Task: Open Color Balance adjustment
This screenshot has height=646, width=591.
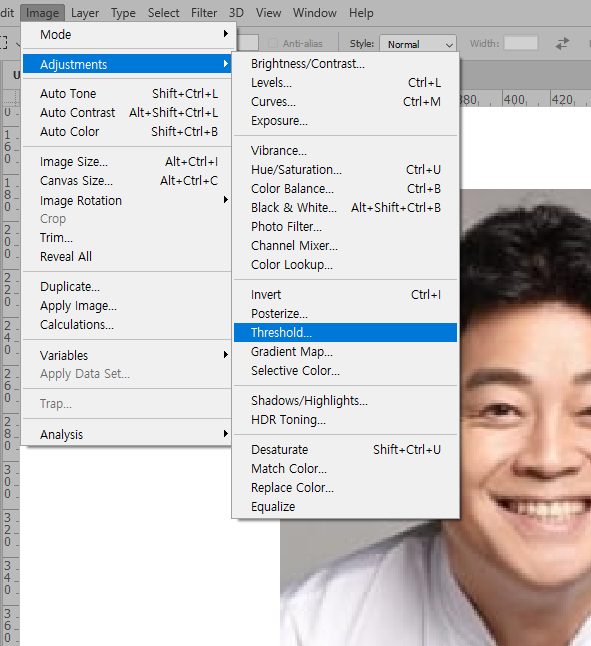Action: pyautogui.click(x=346, y=189)
